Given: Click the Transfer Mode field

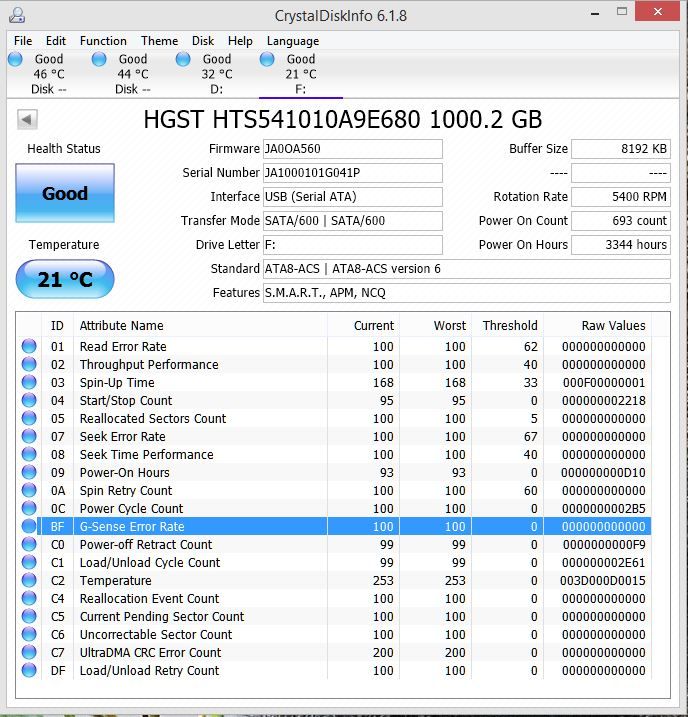Looking at the screenshot, I should tap(352, 221).
